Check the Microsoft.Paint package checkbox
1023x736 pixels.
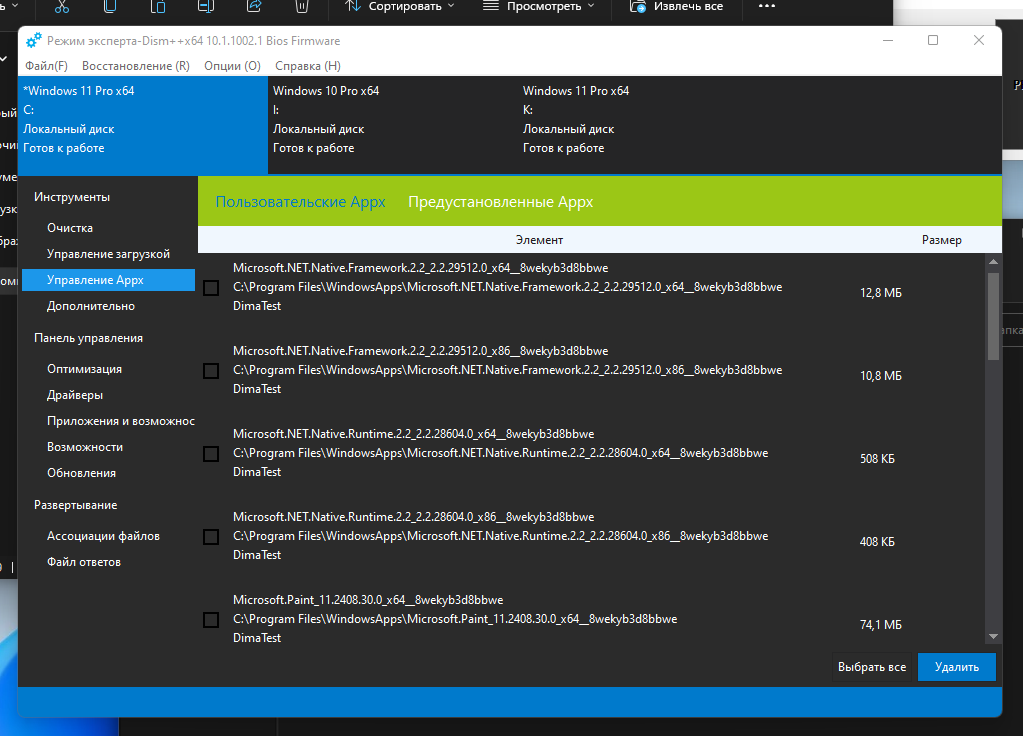point(211,619)
